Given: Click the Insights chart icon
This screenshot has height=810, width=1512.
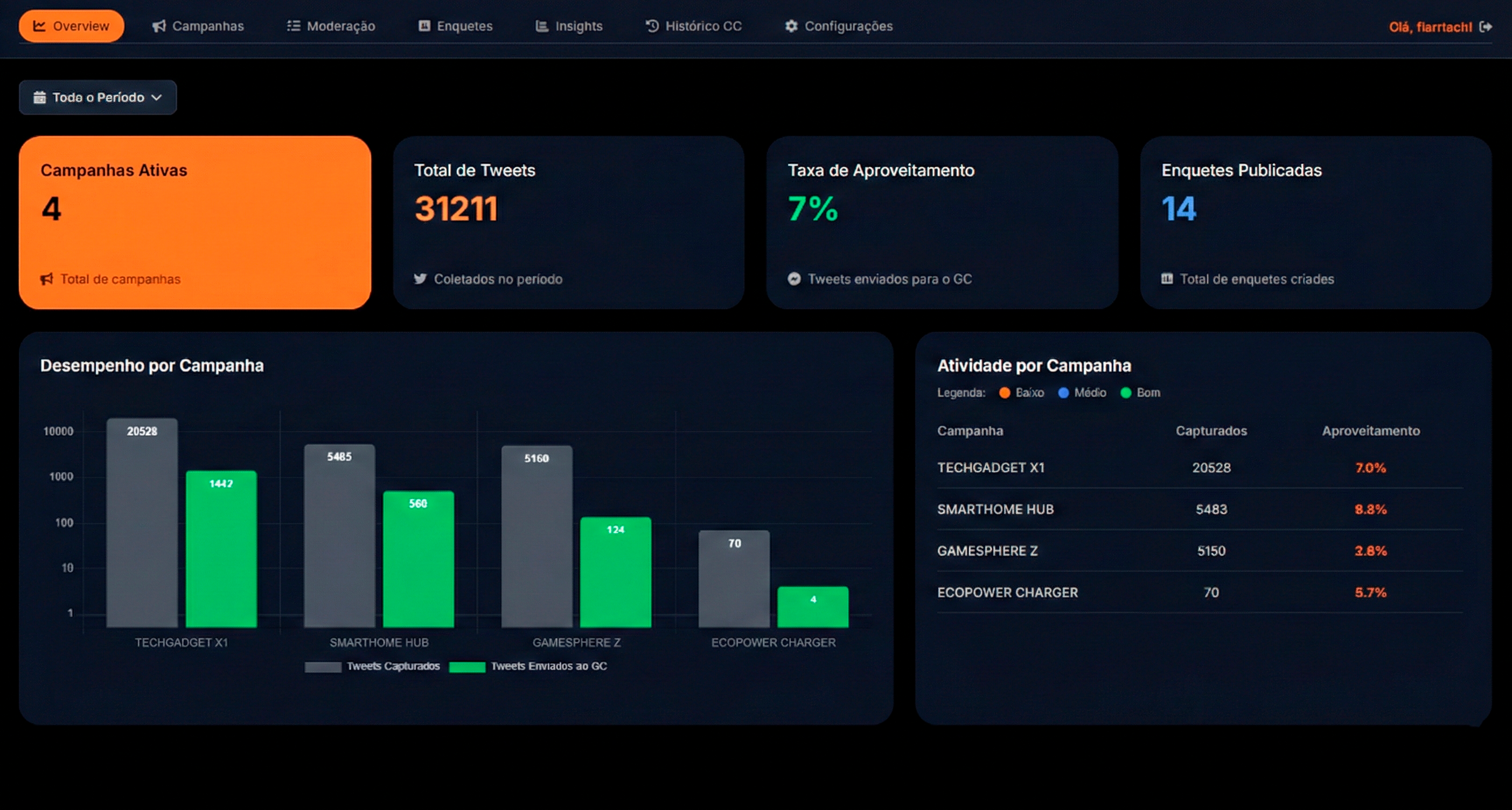Looking at the screenshot, I should 541,26.
